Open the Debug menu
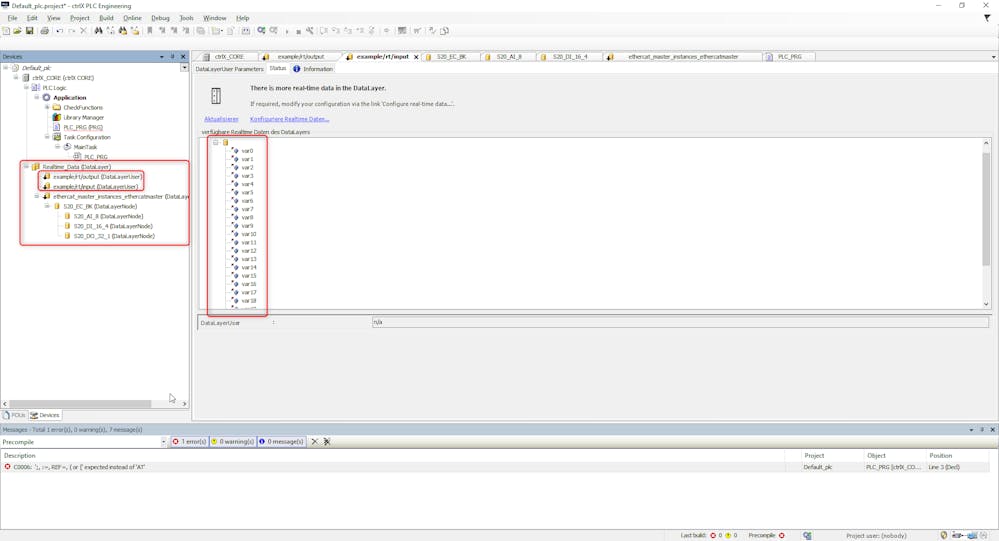 point(160,18)
